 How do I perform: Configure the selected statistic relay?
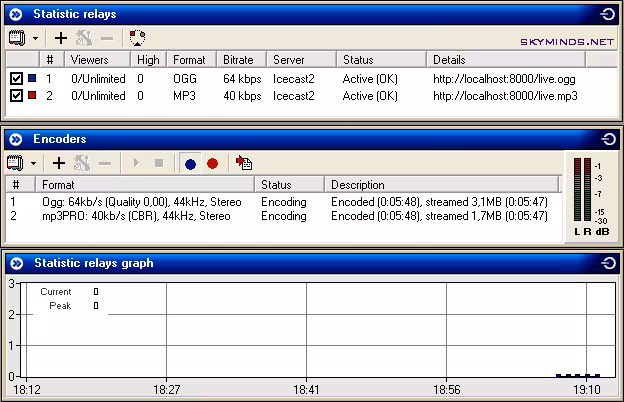[84, 38]
